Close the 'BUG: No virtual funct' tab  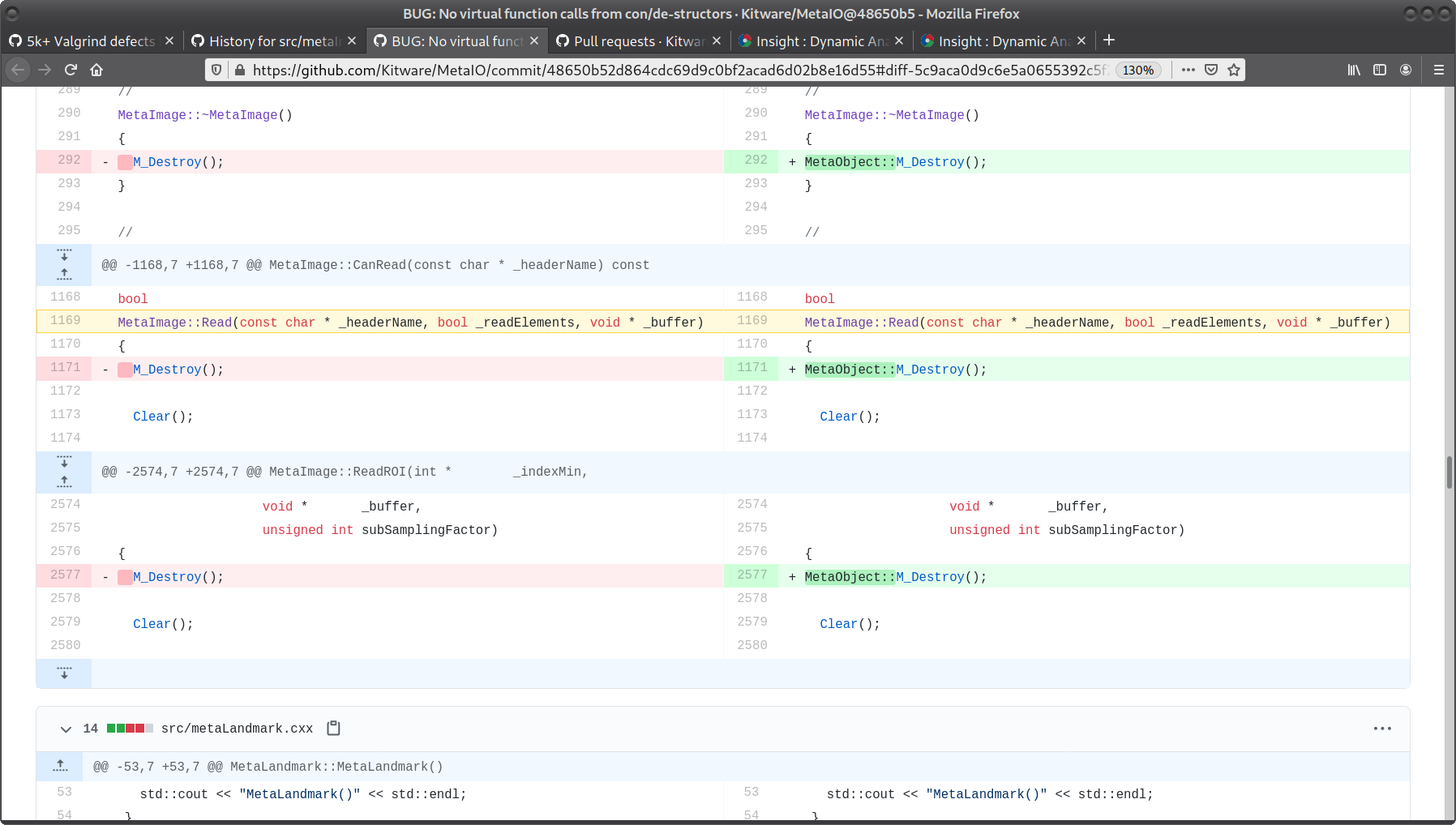point(533,41)
